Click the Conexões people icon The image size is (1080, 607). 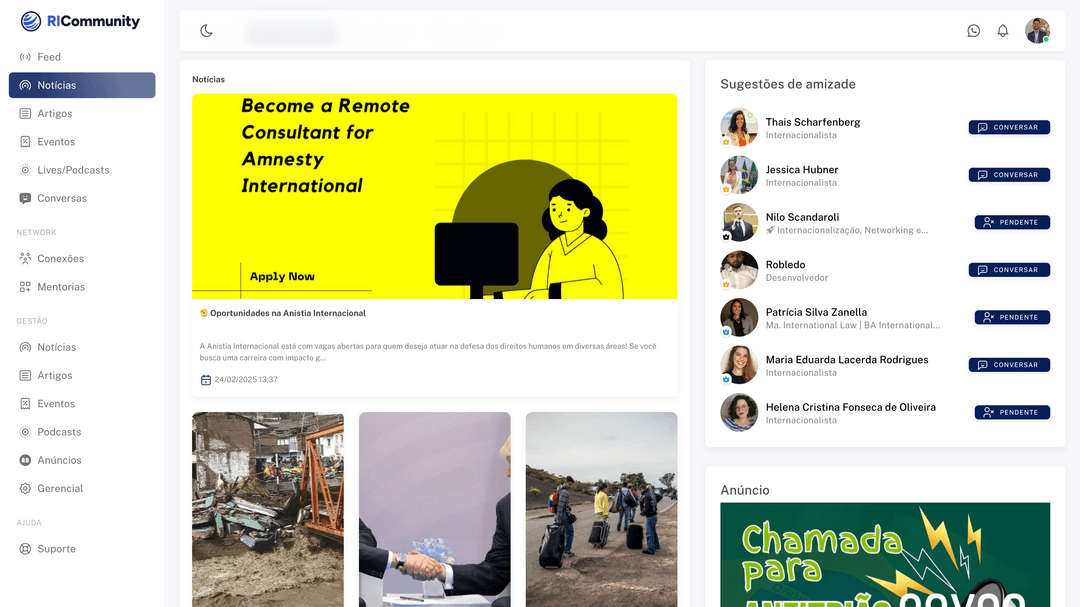25,259
